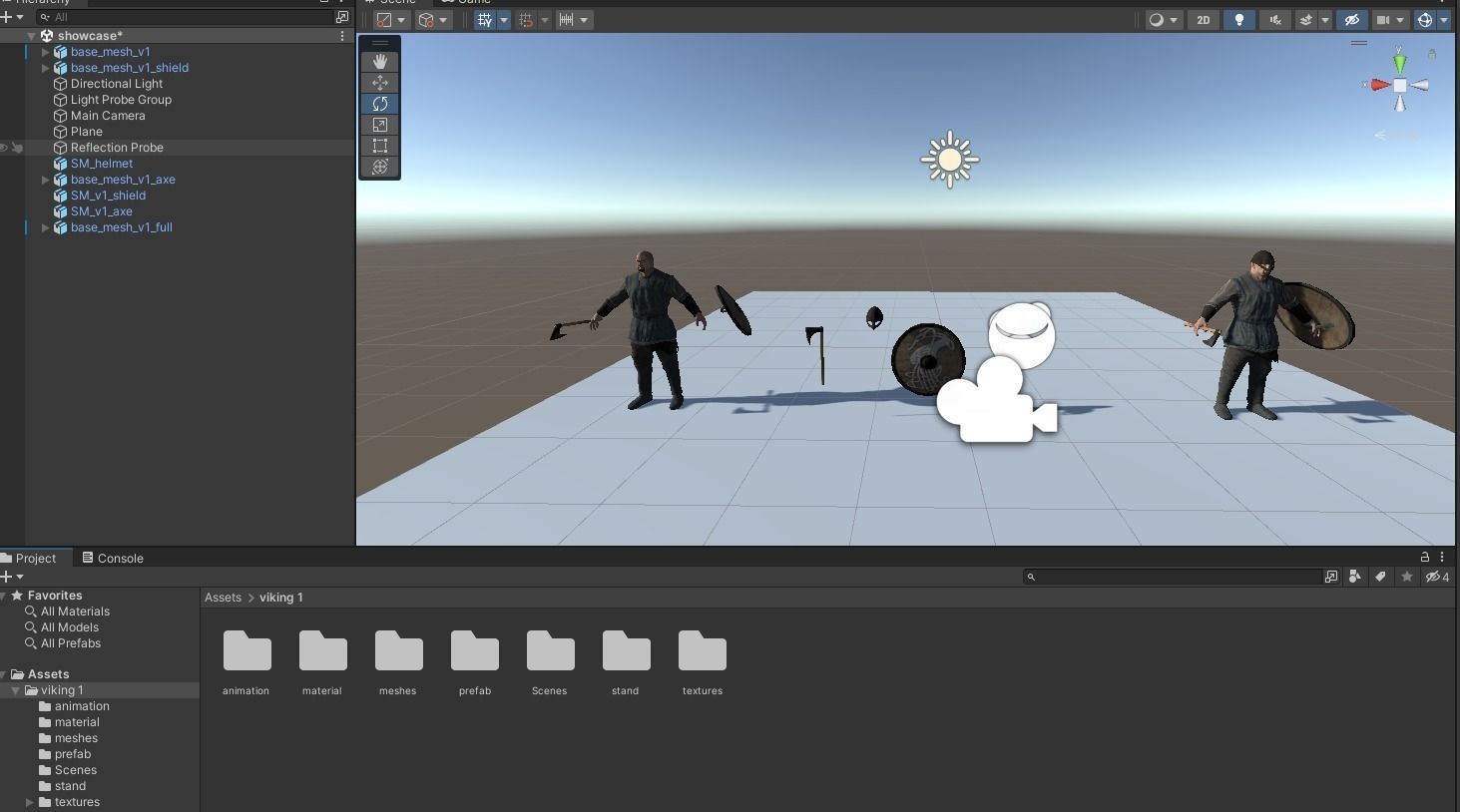1460x812 pixels.
Task: Toggle 2D view mode
Action: [x=1204, y=20]
